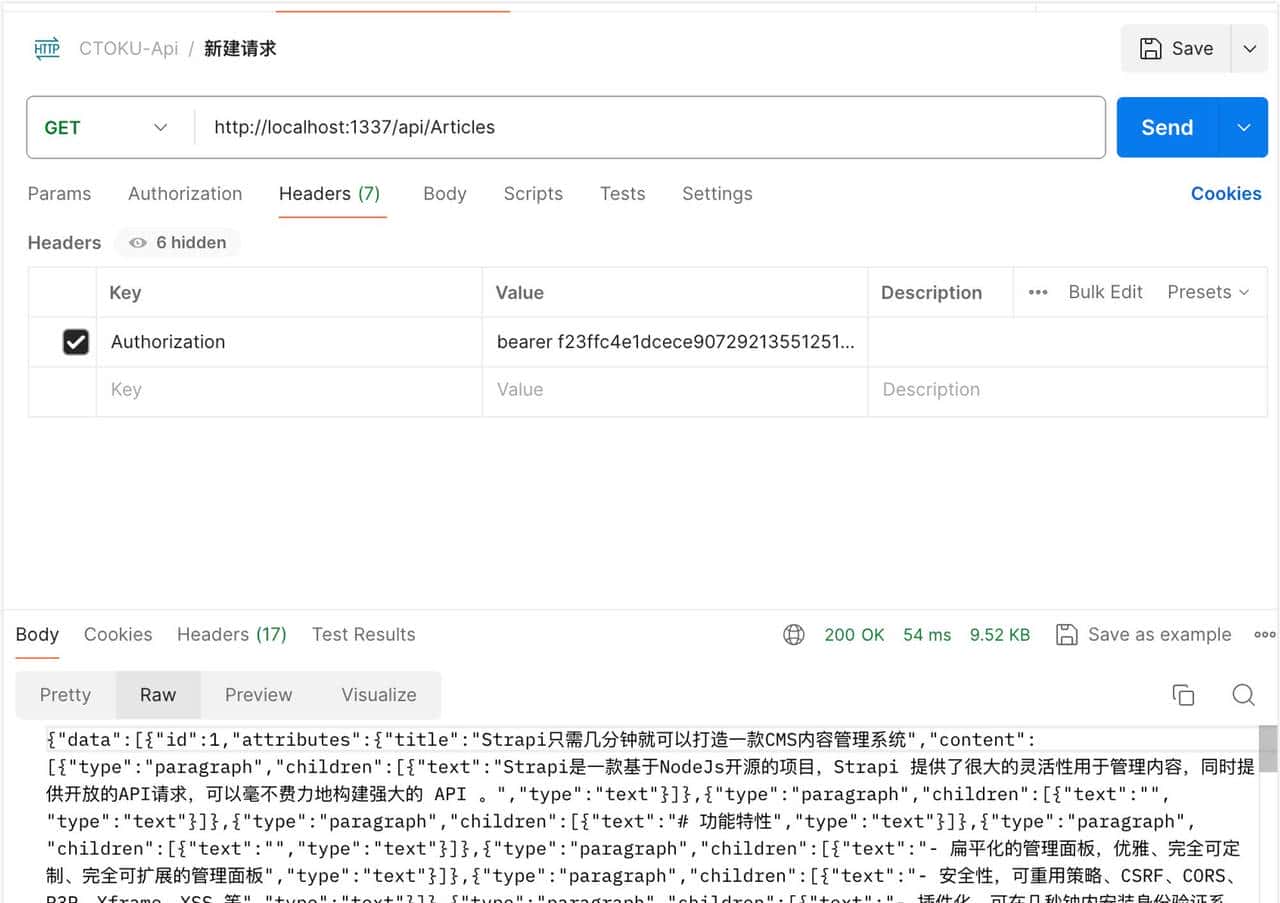Viewport: 1280px width, 903px height.
Task: Open the Send button dropdown arrow
Action: click(x=1244, y=127)
